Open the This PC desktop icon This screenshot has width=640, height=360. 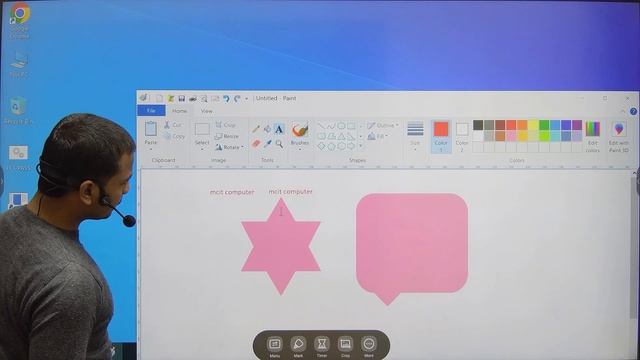point(19,64)
